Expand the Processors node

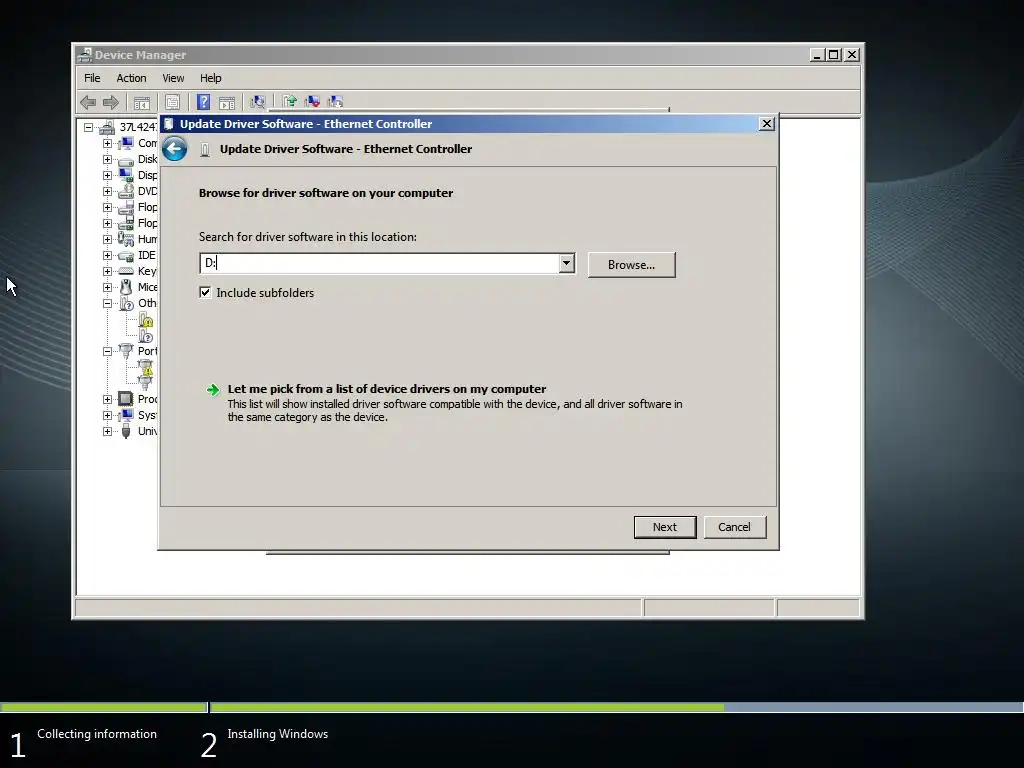tap(107, 399)
